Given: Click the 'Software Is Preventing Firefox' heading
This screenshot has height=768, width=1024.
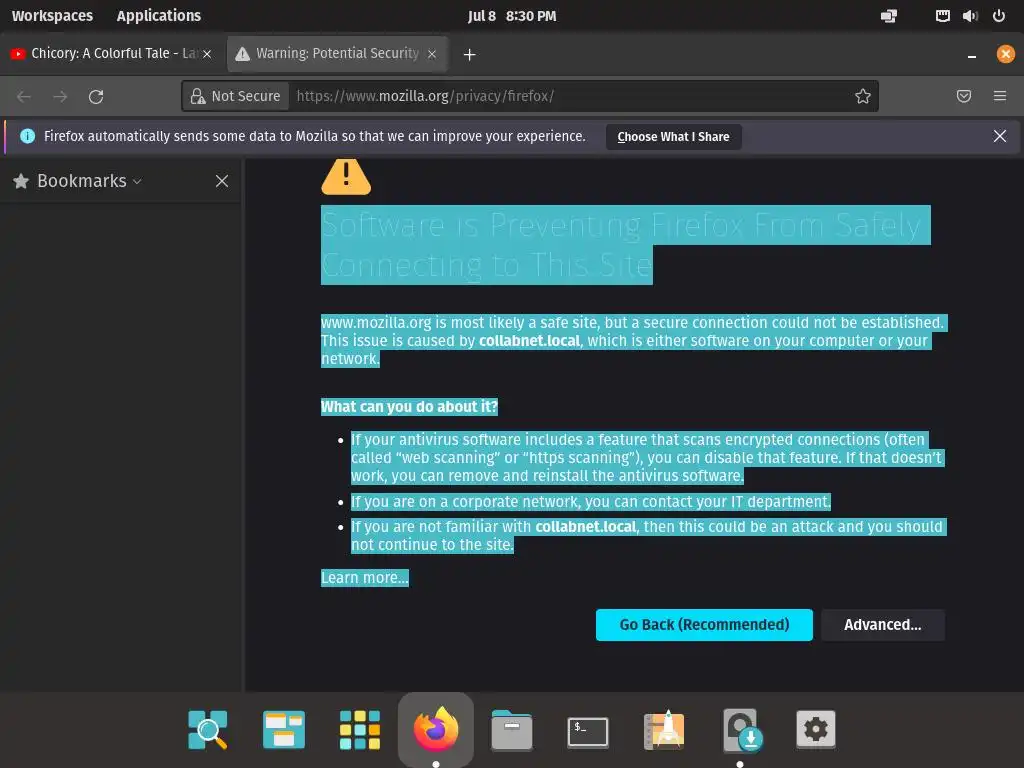Looking at the screenshot, I should coord(625,245).
